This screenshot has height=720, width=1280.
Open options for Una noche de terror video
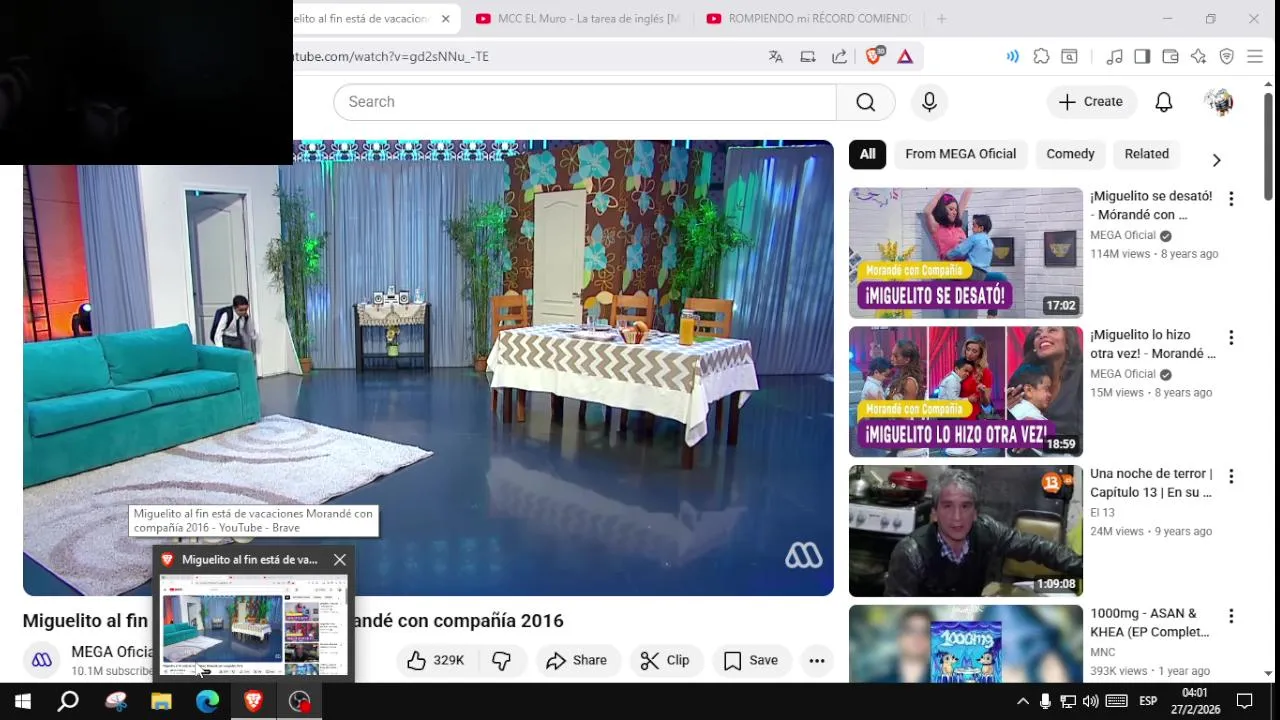(x=1231, y=477)
